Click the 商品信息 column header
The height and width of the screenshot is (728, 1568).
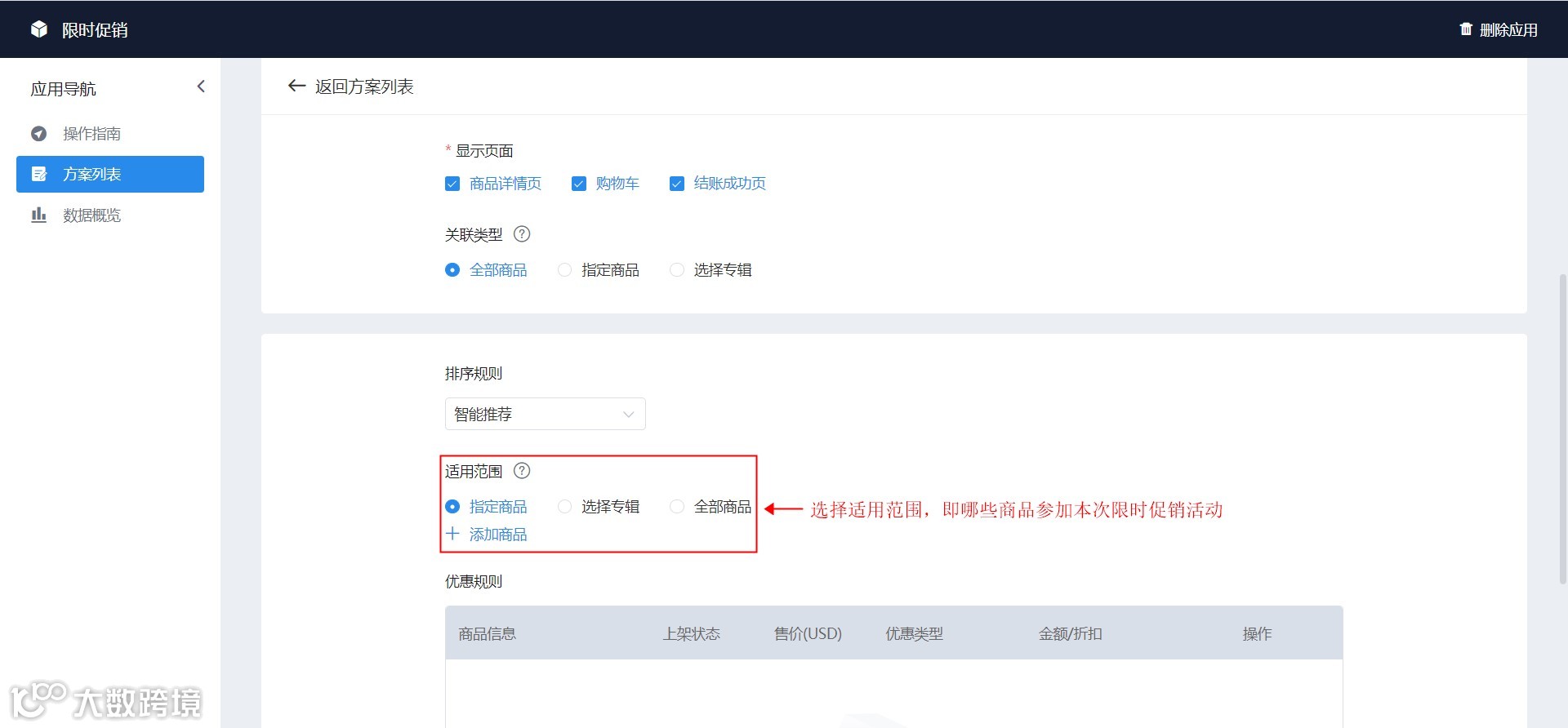pos(488,634)
